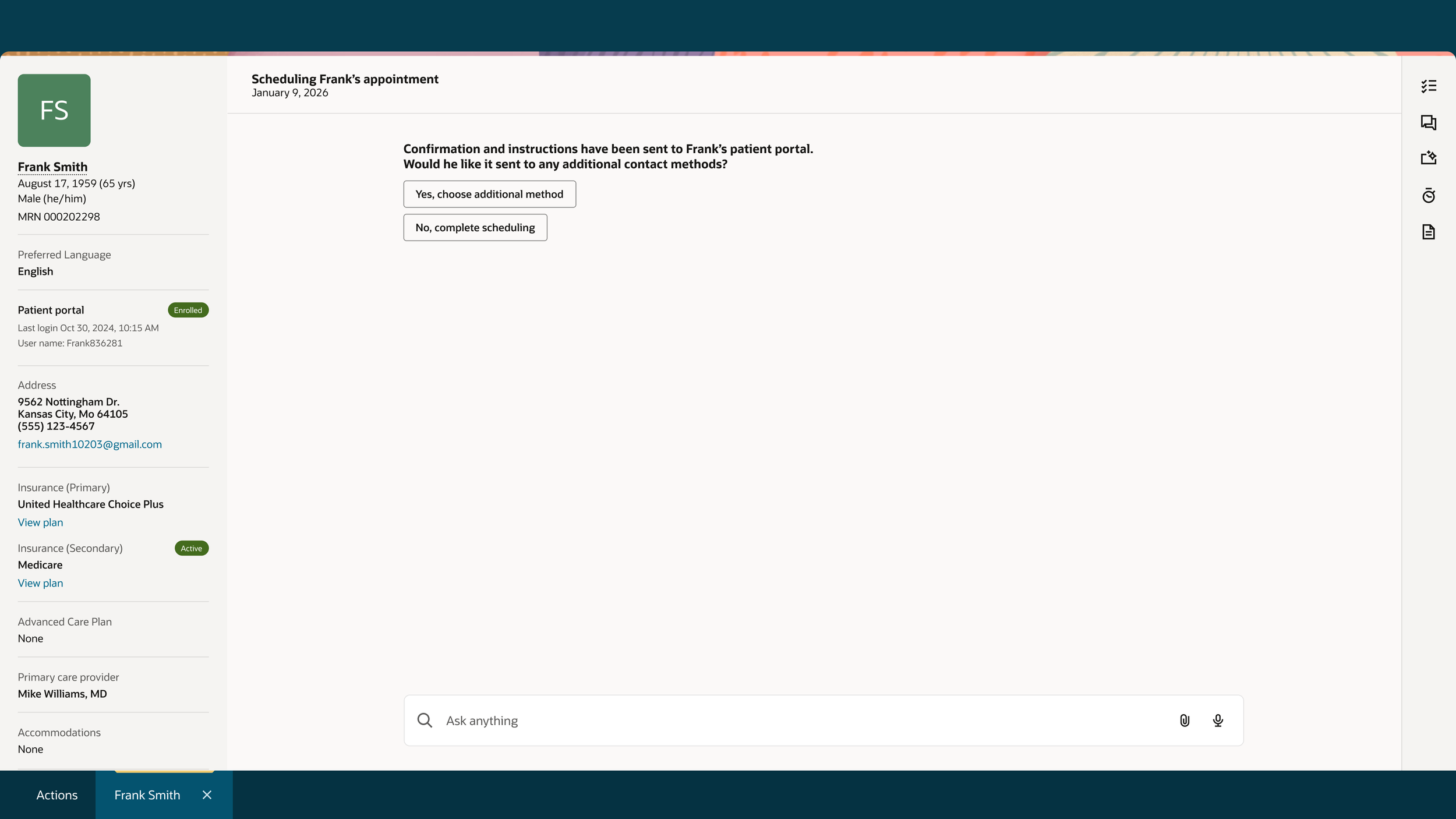This screenshot has height=819, width=1456.
Task: Open the chat conversations icon in right rail
Action: click(x=1428, y=122)
